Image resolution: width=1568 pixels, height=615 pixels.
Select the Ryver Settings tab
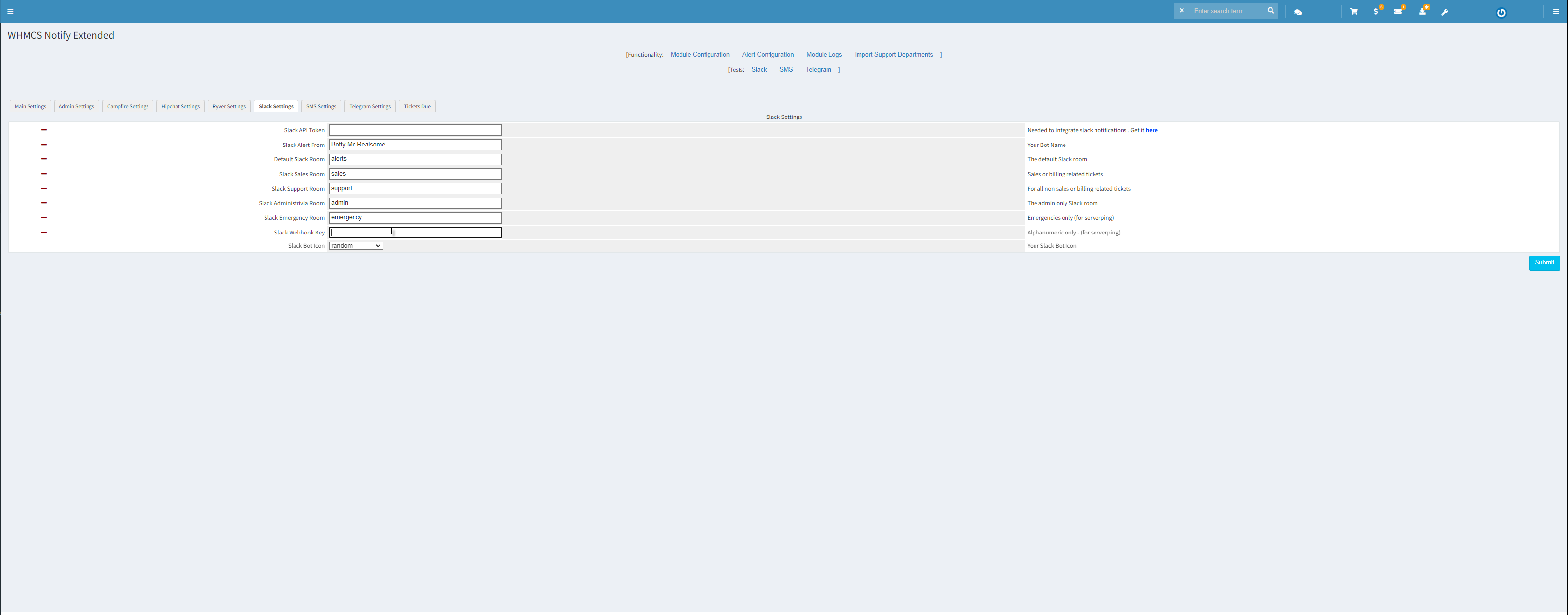pos(230,107)
